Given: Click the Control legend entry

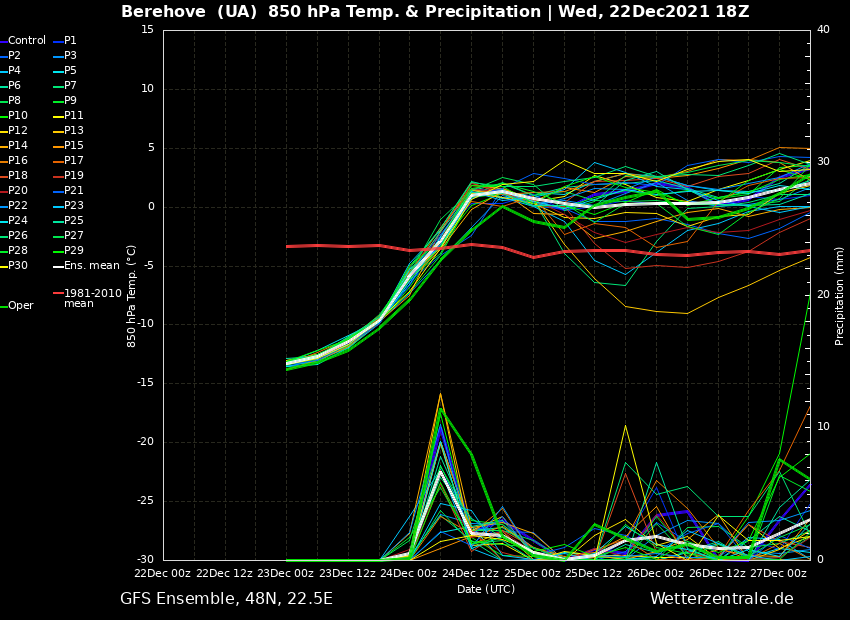Looking at the screenshot, I should (27, 41).
